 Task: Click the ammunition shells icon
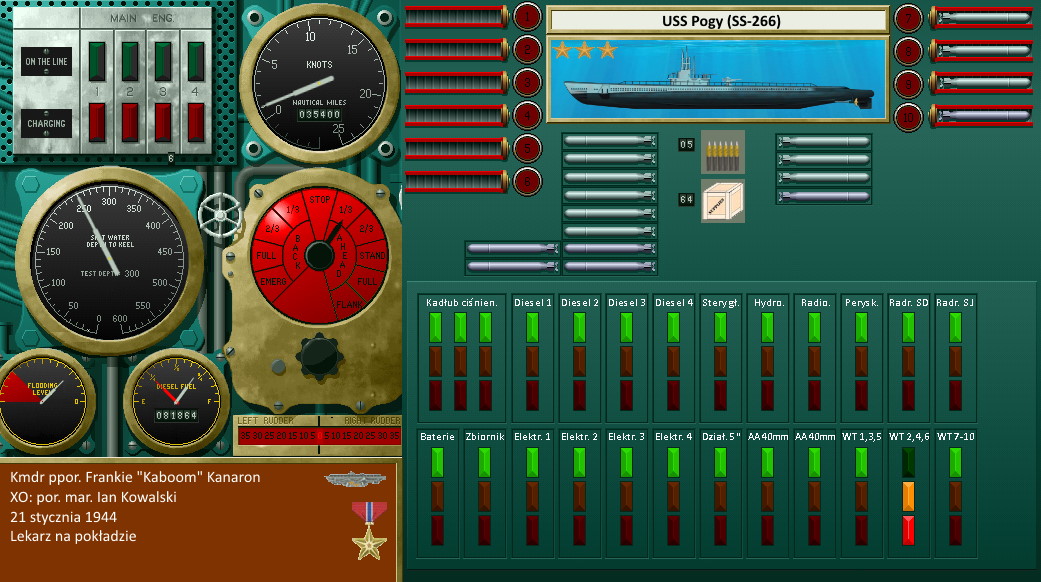pyautogui.click(x=722, y=152)
